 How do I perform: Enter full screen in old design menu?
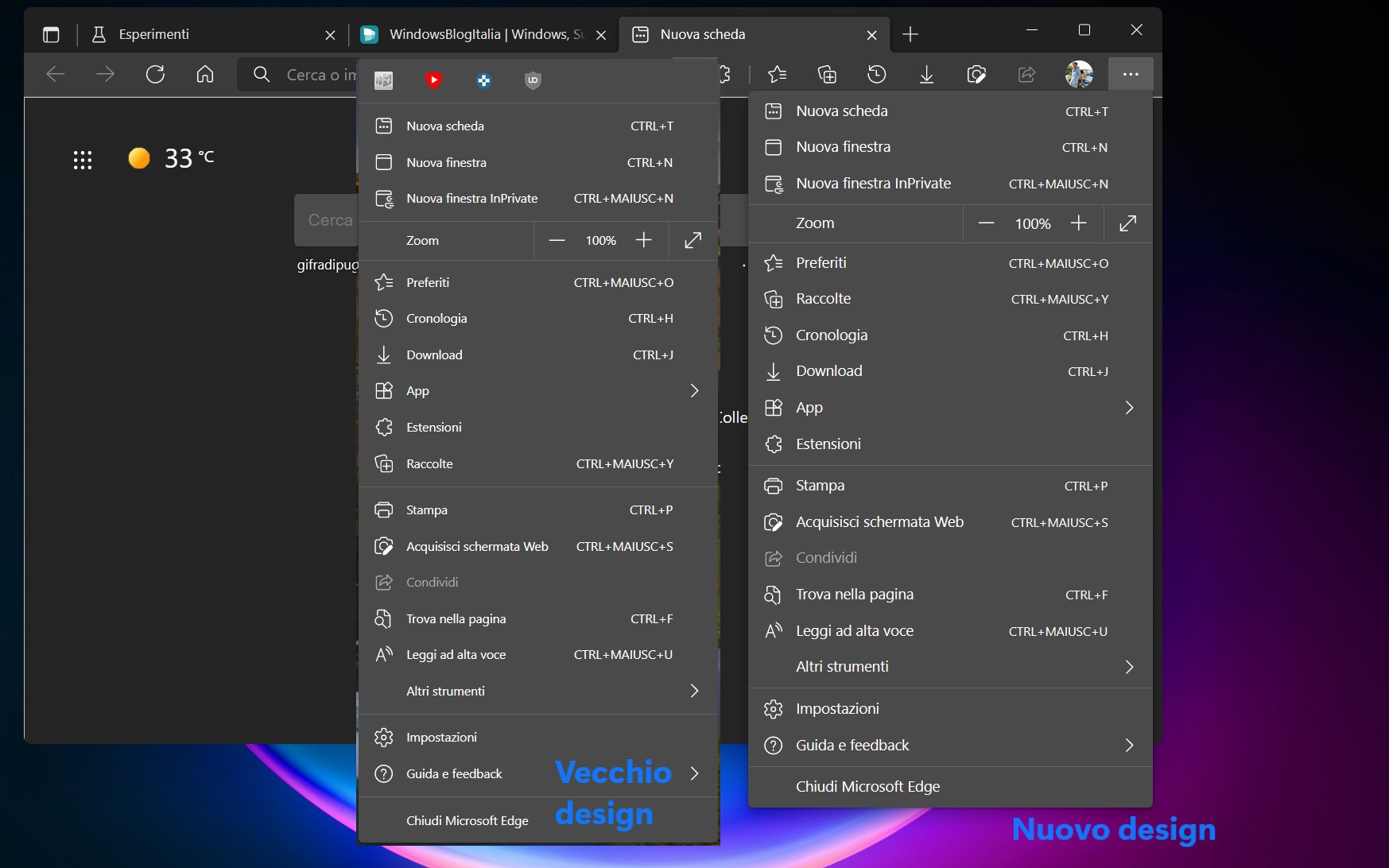tap(693, 240)
